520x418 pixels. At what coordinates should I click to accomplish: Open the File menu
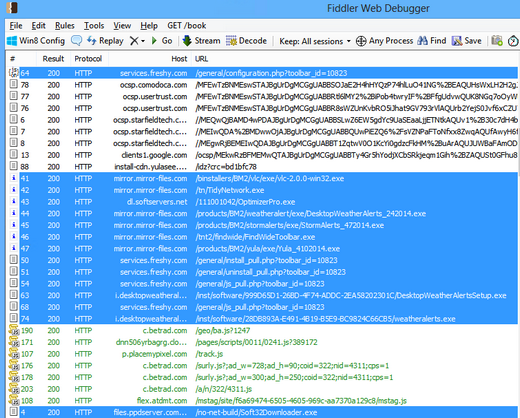(x=16, y=26)
